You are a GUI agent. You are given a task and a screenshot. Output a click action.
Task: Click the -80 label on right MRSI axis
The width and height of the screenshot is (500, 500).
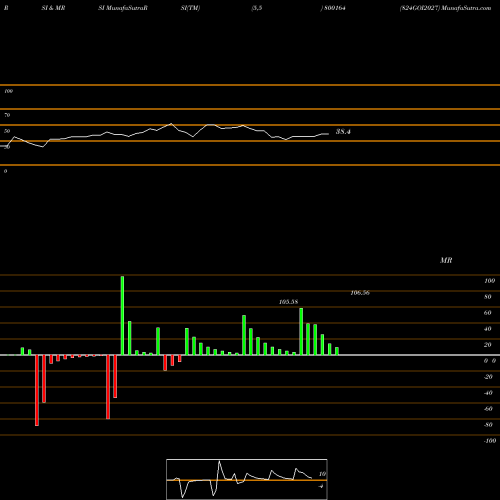click(488, 425)
